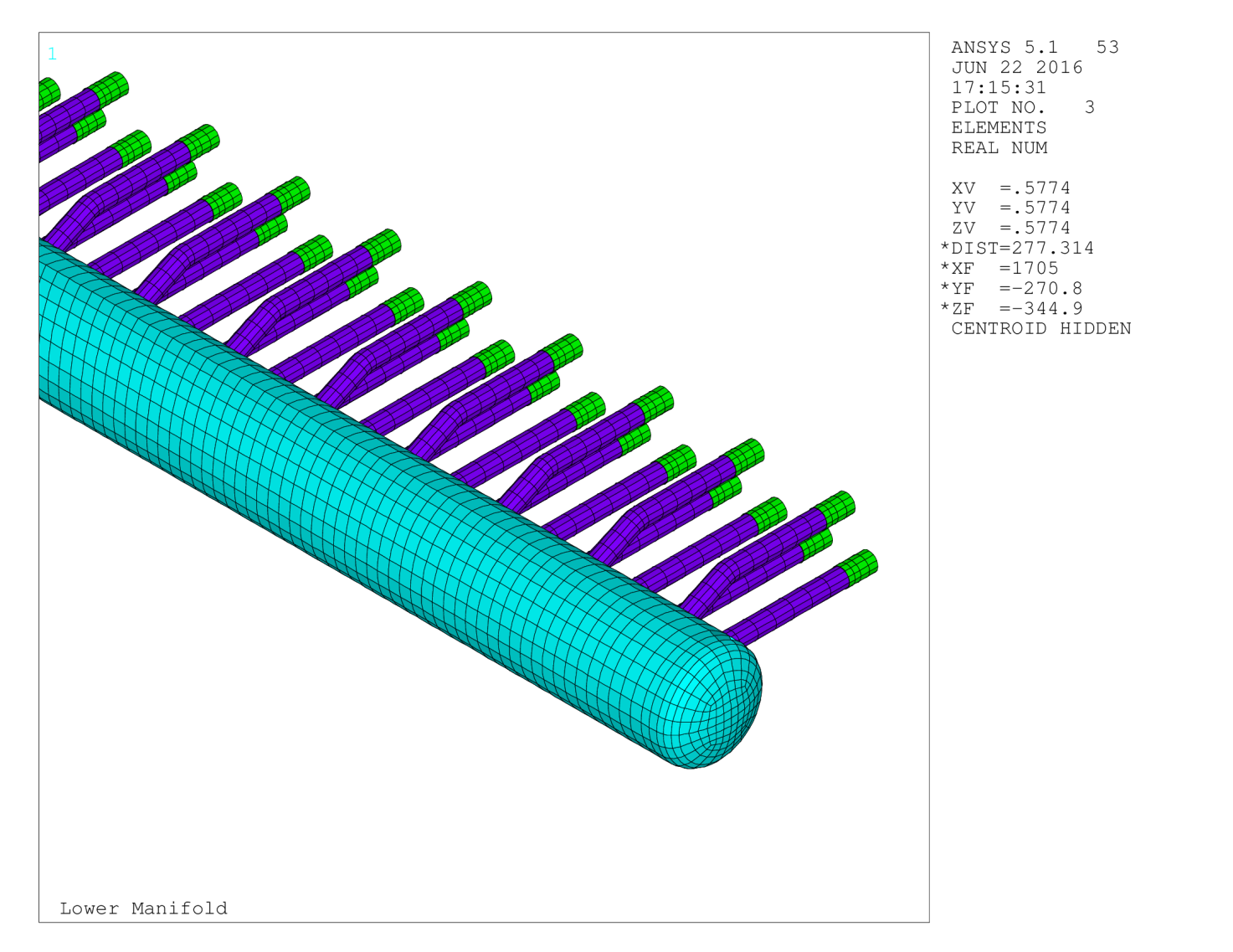
Task: Select the date "JUN 22 2016"
Action: 1017,68
